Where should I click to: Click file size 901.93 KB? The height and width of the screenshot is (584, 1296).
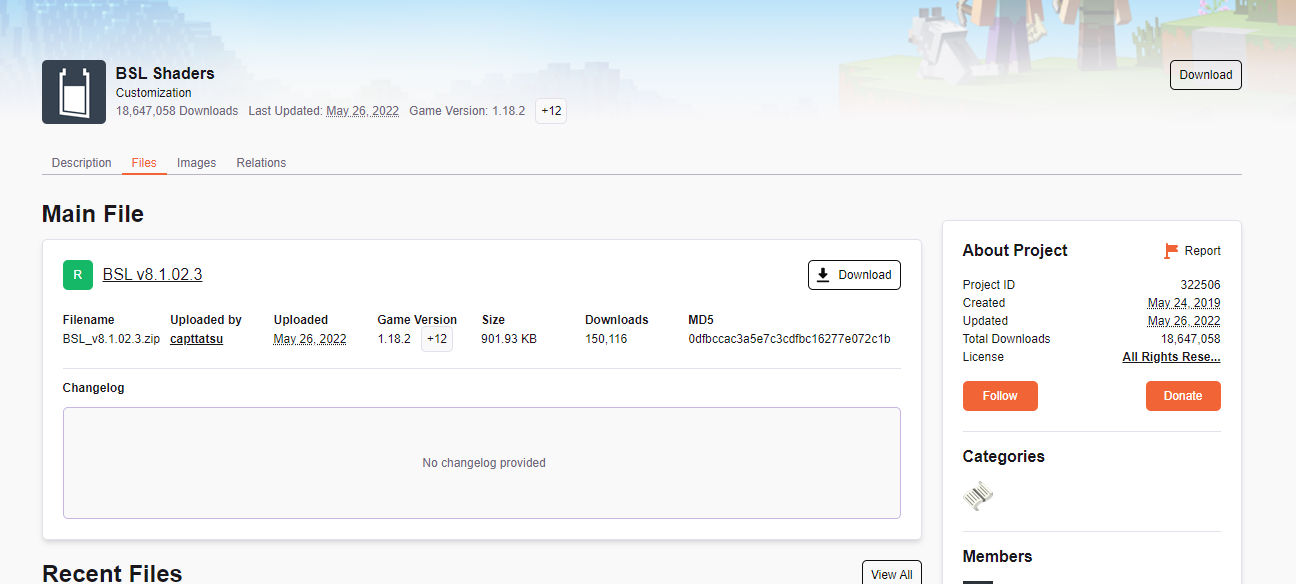(x=509, y=339)
